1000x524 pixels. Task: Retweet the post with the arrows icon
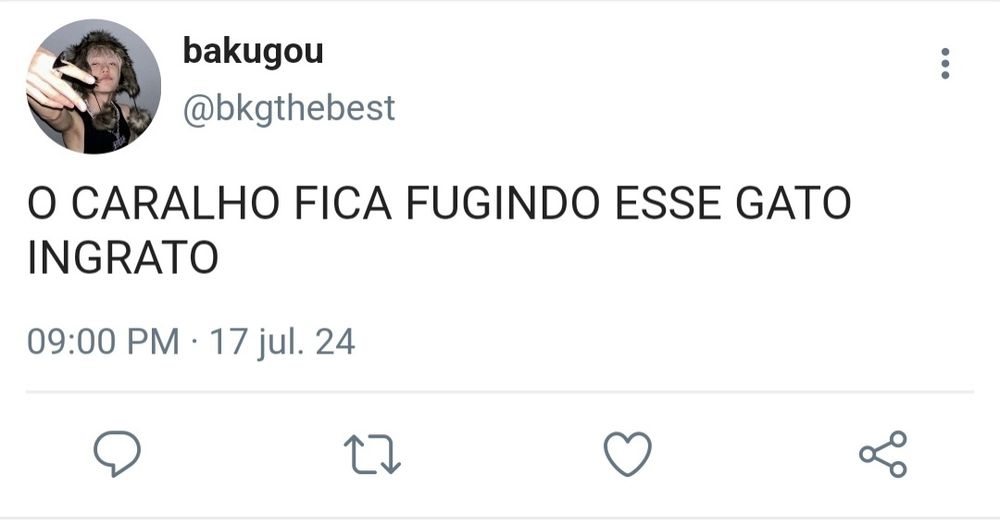(372, 454)
